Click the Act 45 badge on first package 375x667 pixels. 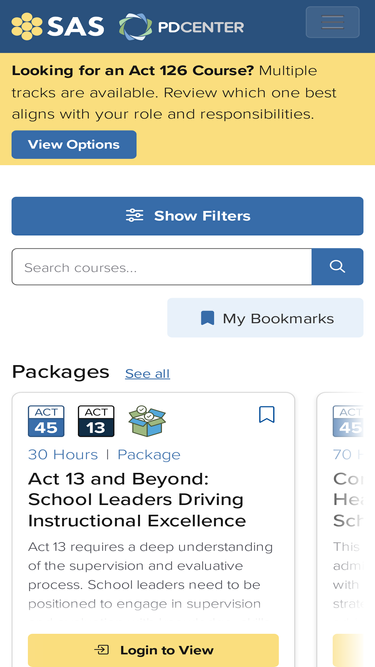[x=46, y=421]
